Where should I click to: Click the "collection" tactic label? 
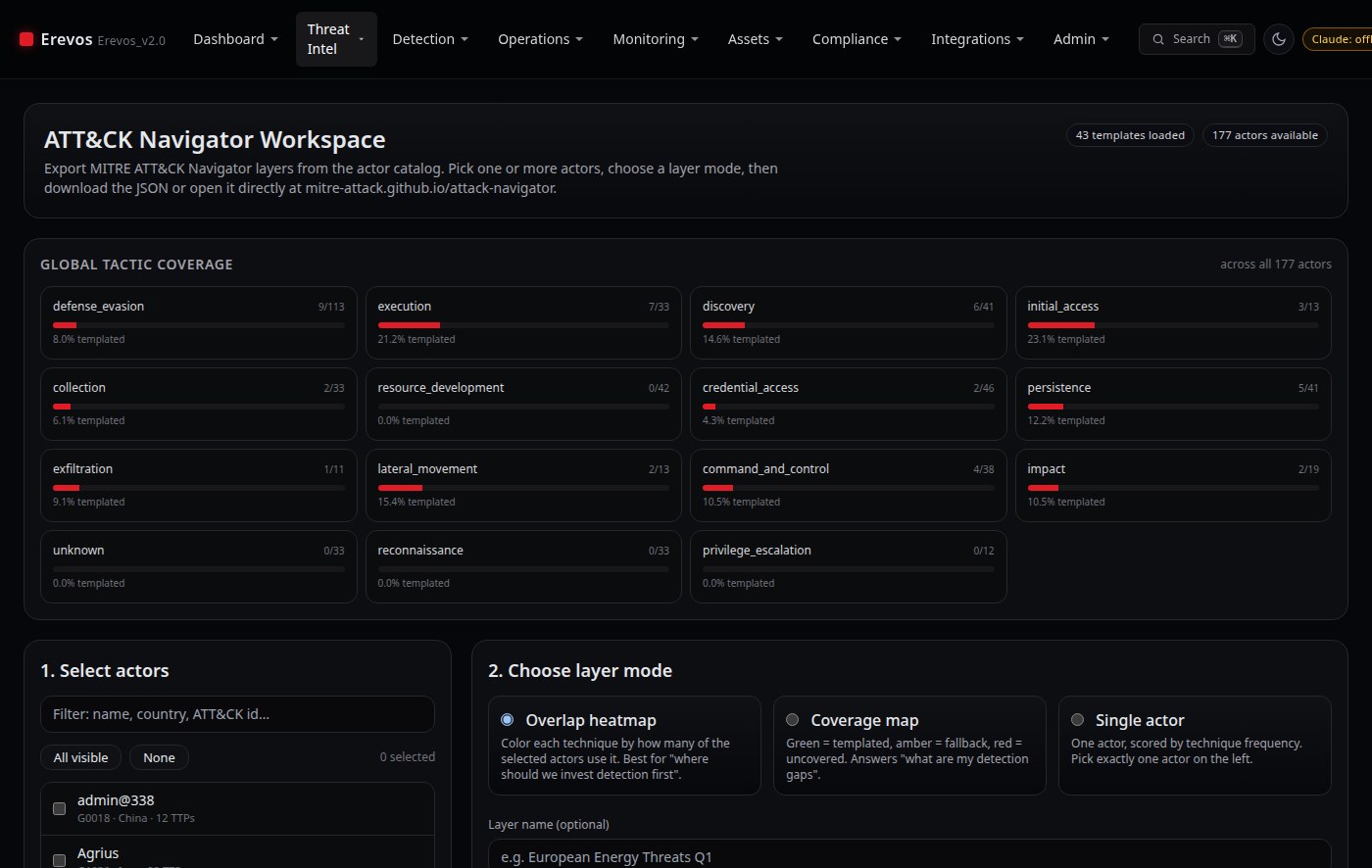(79, 388)
